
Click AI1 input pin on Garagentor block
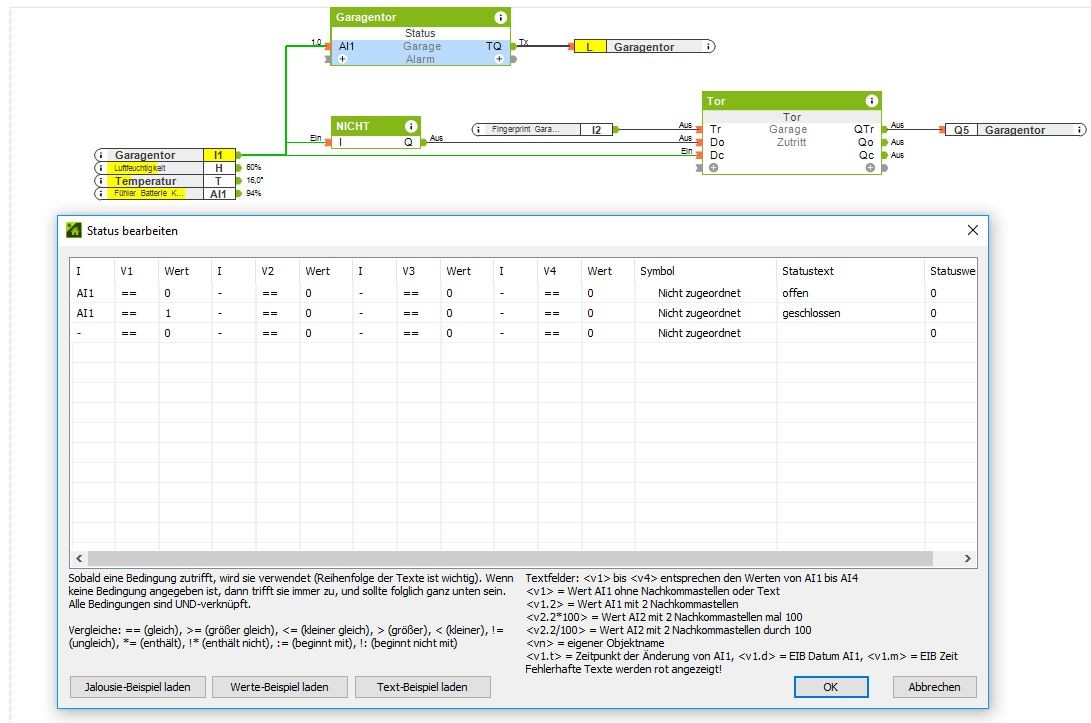click(346, 46)
